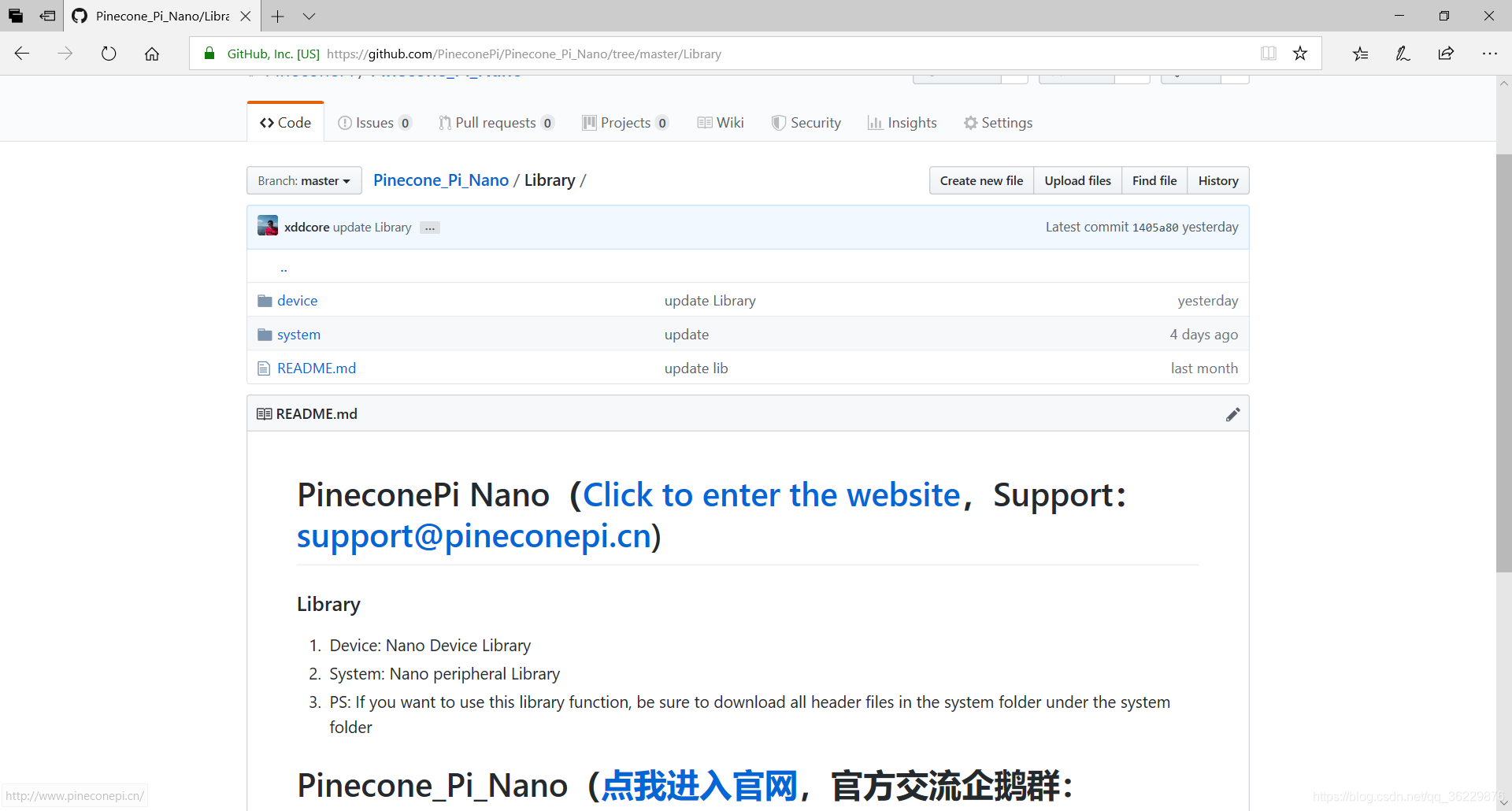Refresh the page with reload icon
Image resolution: width=1512 pixels, height=811 pixels.
(109, 54)
